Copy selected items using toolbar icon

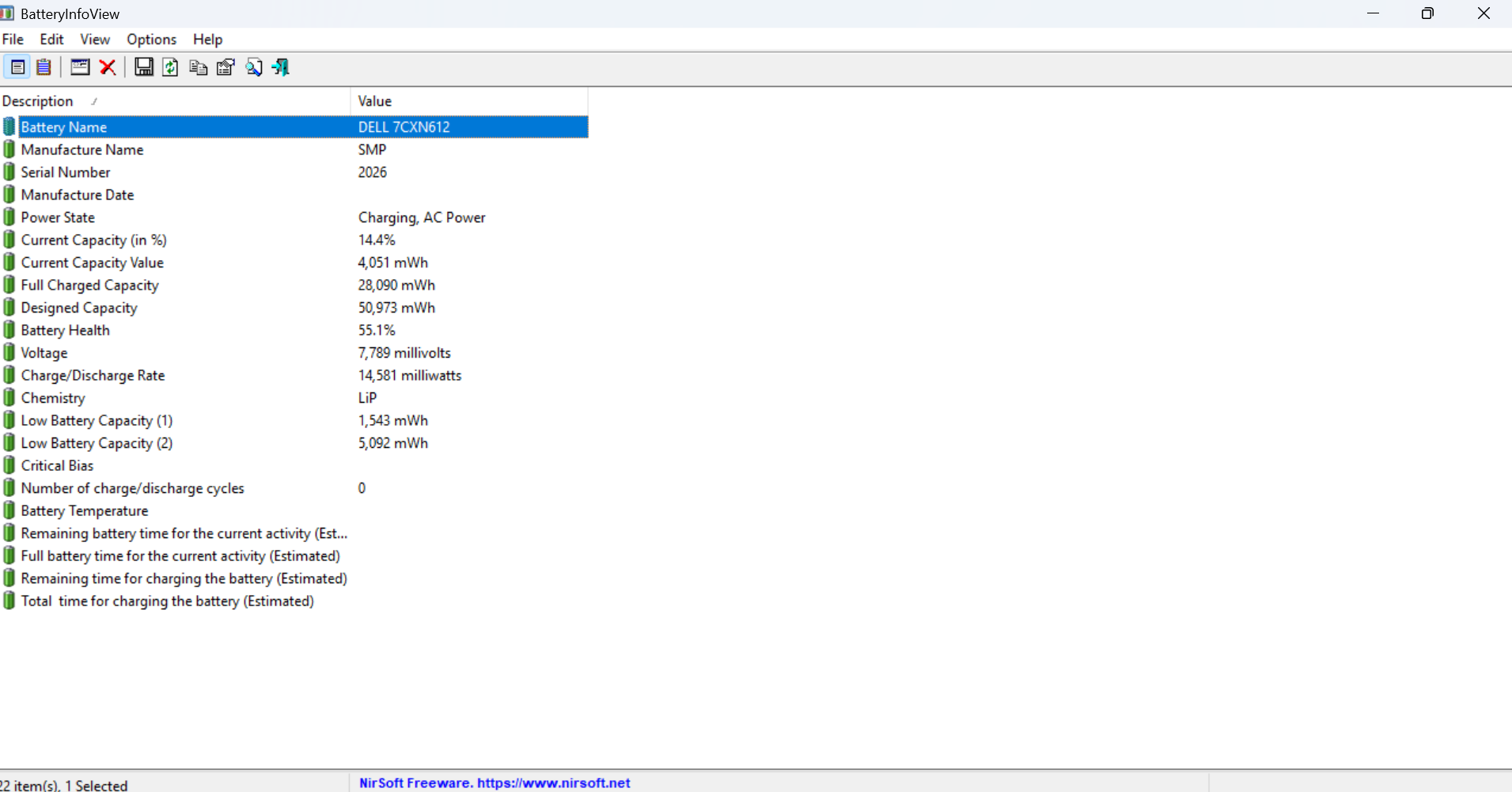(x=198, y=67)
